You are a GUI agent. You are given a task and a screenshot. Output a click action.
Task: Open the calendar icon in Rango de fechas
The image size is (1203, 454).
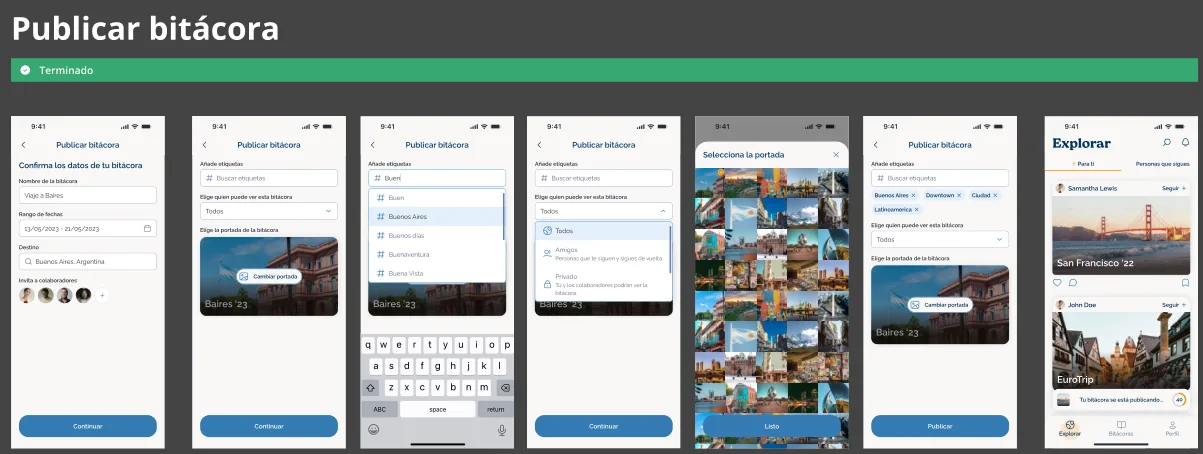tap(148, 228)
